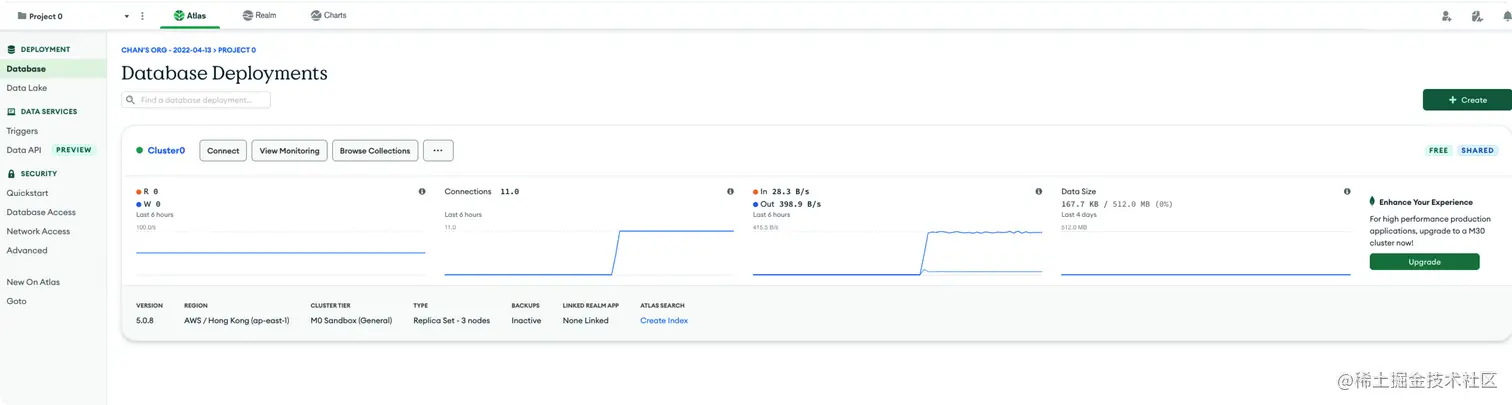1512x405 pixels.
Task: Click the FREE badge
Action: coord(1438,150)
